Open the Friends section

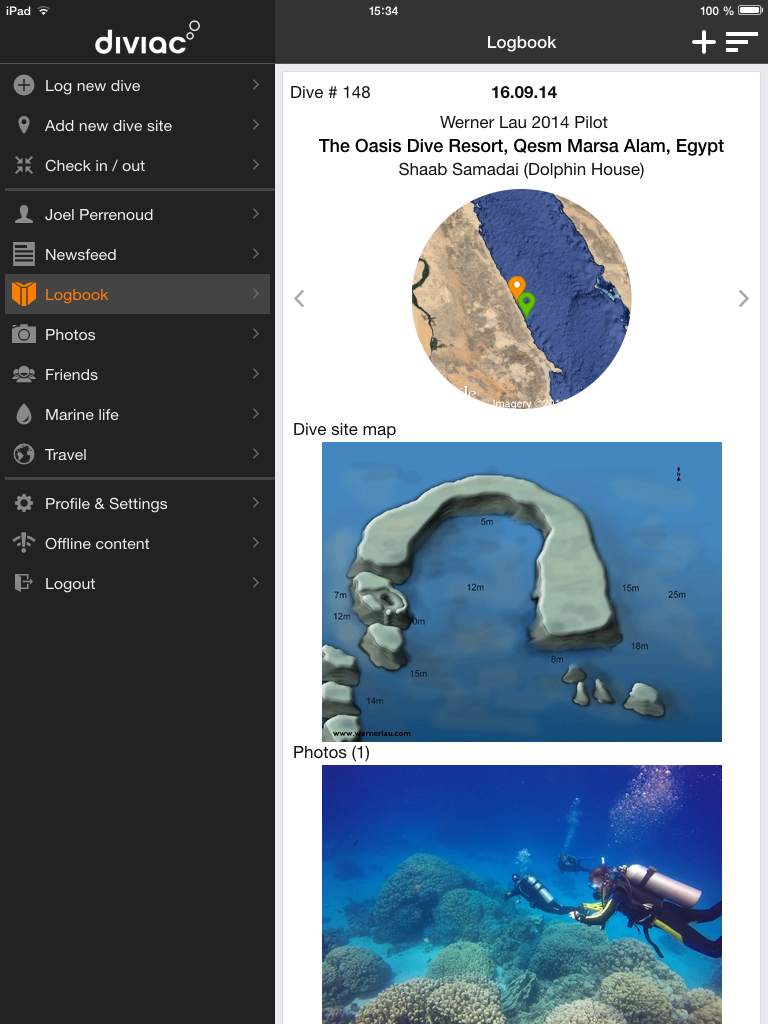click(137, 374)
